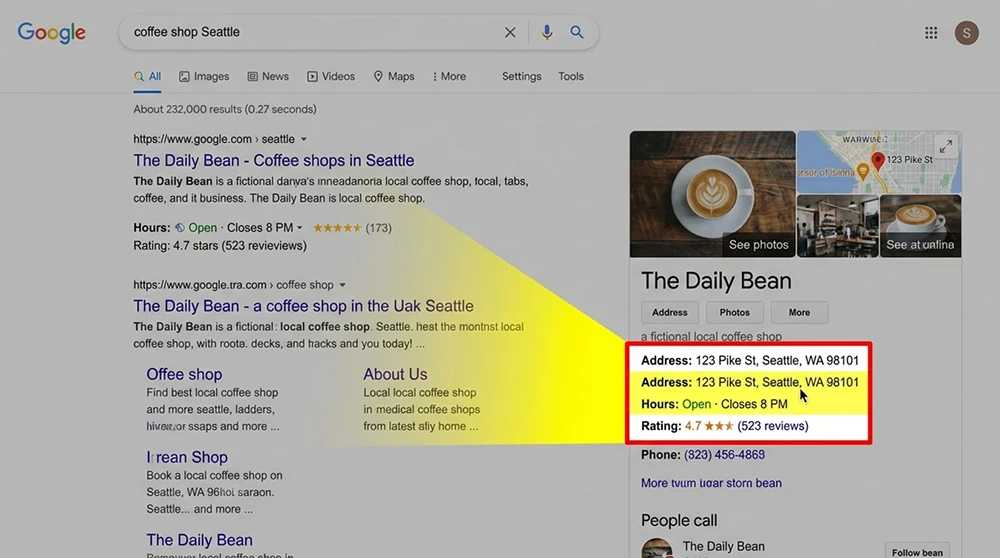Click the stars next to 4.7 rating
Image resolution: width=1000 pixels, height=558 pixels.
point(719,426)
